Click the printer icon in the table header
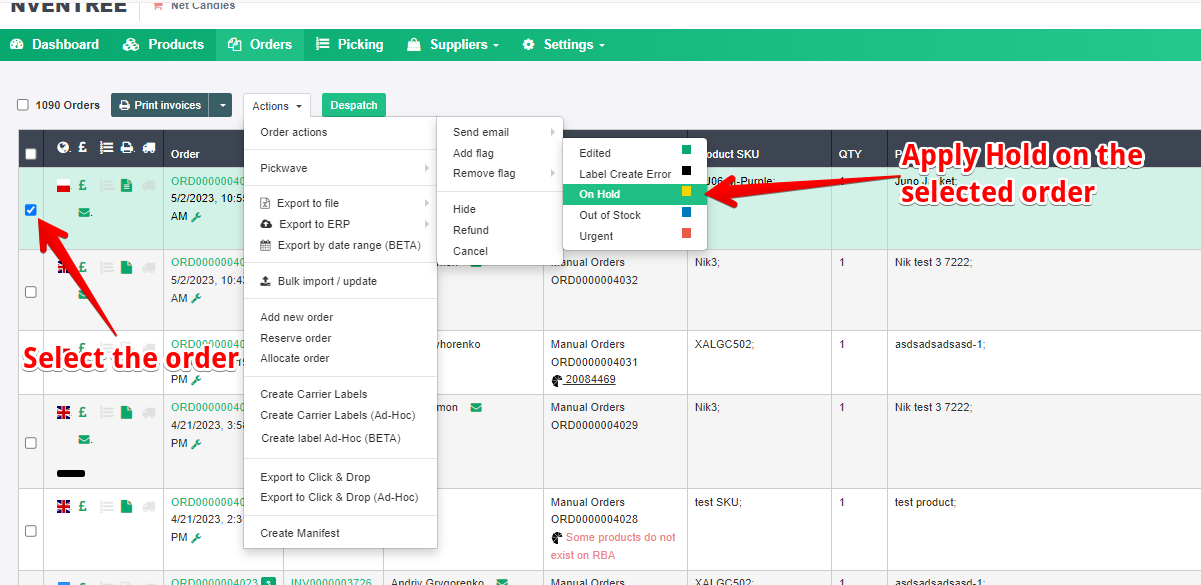The height and width of the screenshot is (585, 1201). coord(127,148)
